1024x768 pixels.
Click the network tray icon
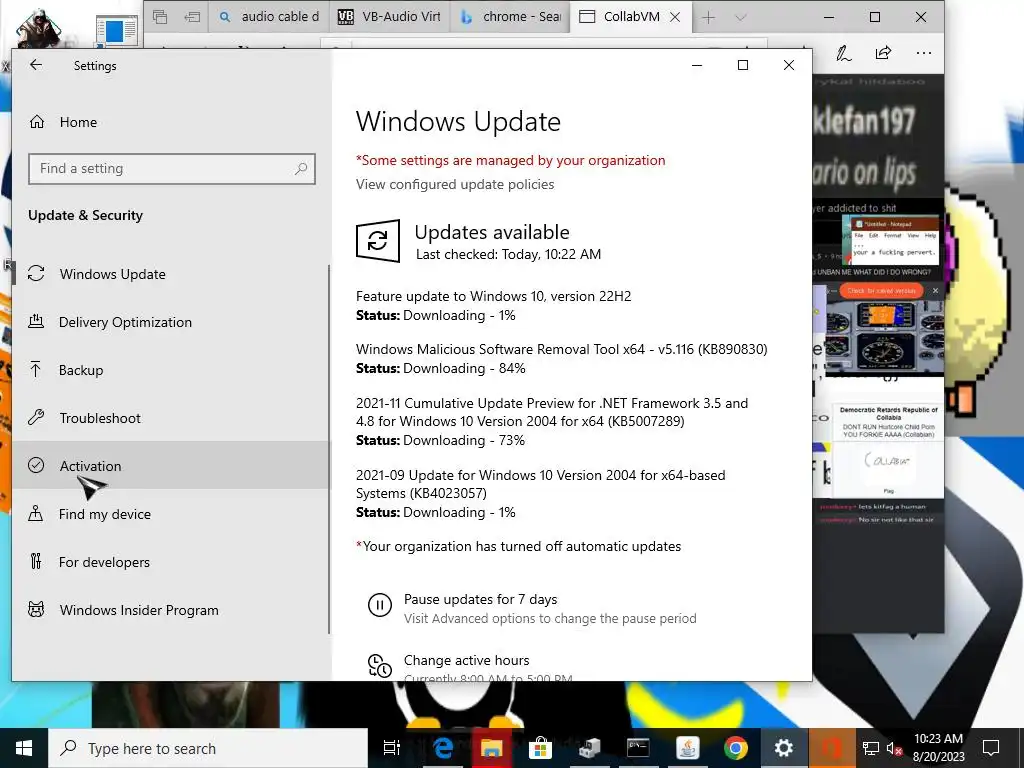tap(871, 748)
